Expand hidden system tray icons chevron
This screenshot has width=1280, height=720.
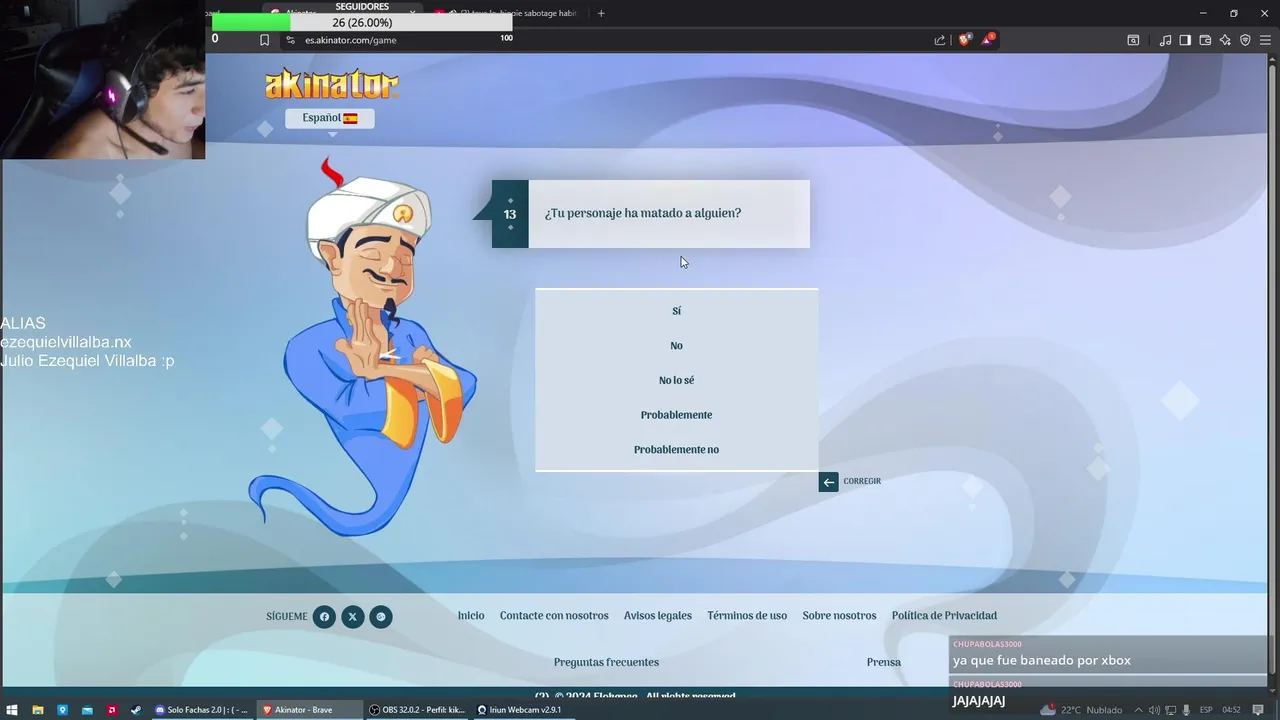click(x=1138, y=710)
